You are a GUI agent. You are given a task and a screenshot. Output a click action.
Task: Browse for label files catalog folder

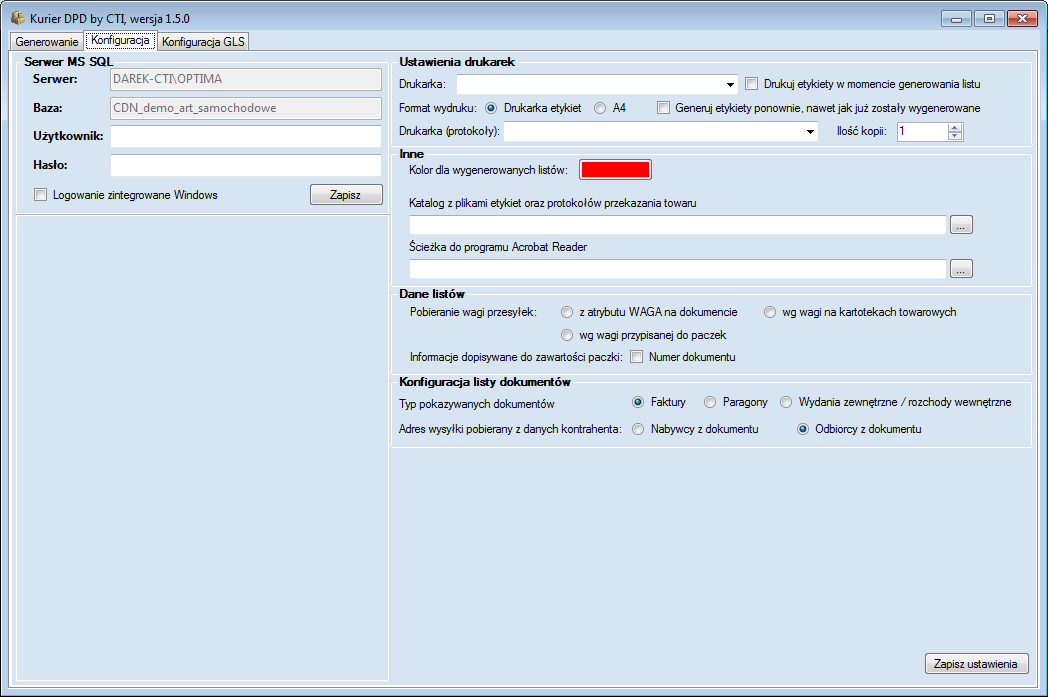click(x=961, y=225)
